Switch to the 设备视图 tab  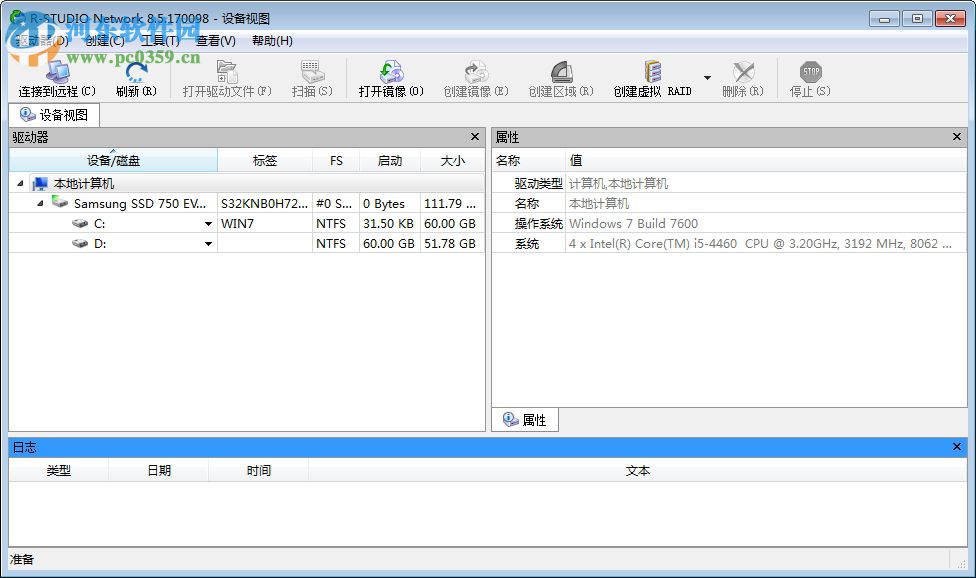53,114
